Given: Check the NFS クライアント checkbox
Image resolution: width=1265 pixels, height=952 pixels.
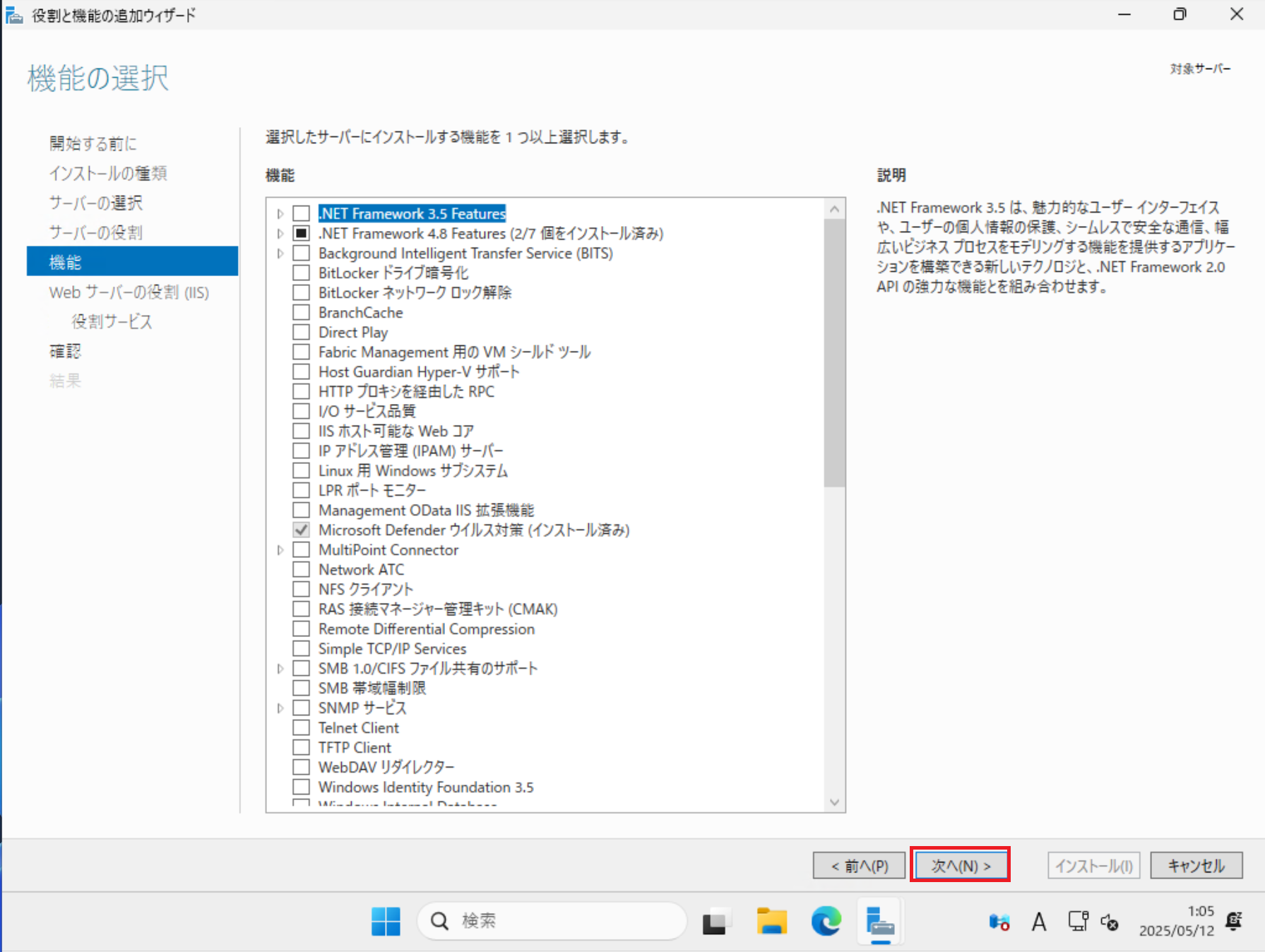Looking at the screenshot, I should pos(302,589).
